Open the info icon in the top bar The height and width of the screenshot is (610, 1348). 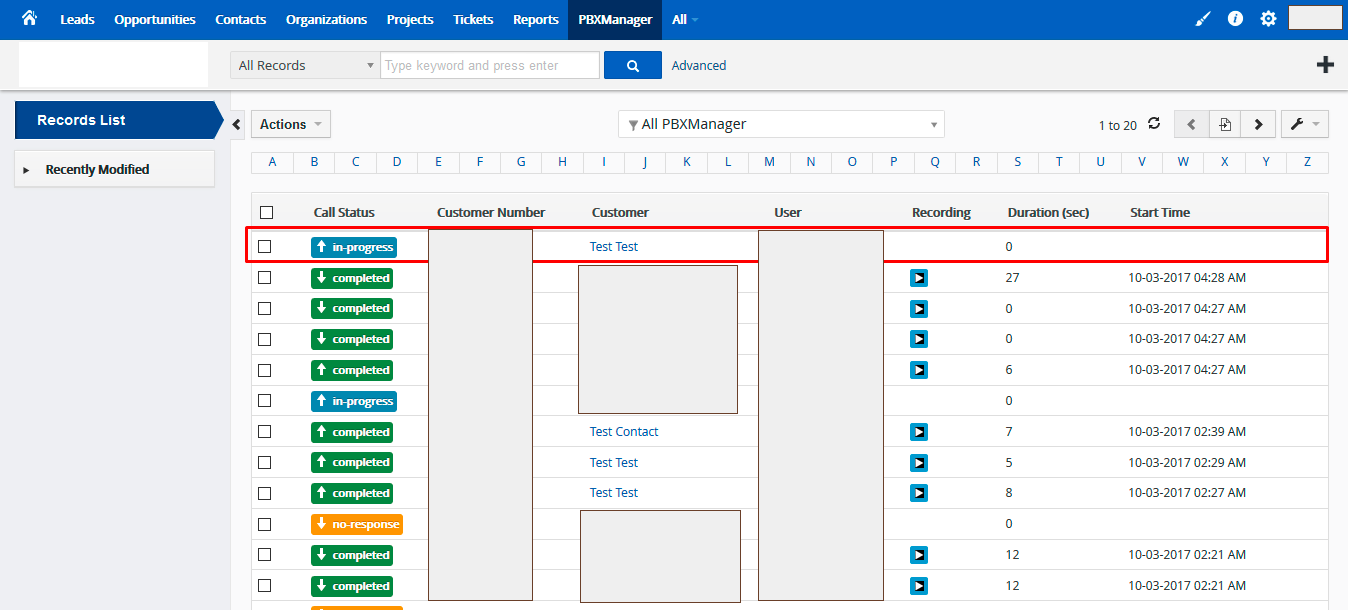1235,17
